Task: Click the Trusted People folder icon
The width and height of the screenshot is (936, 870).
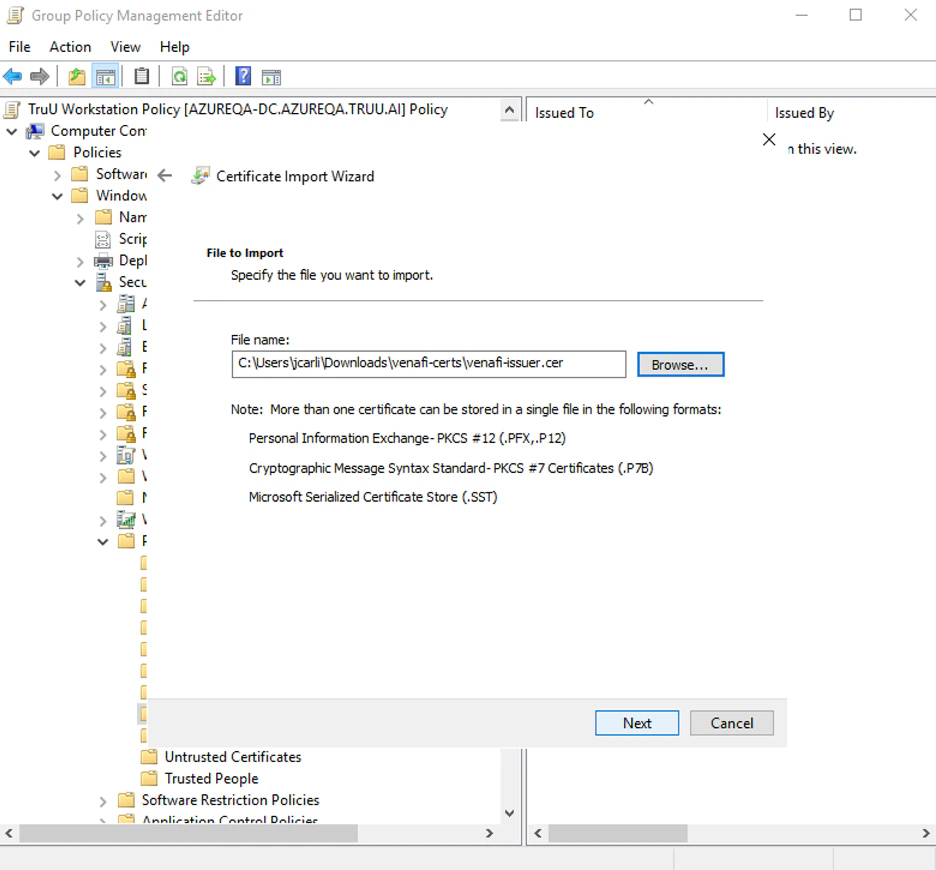Action: tap(149, 778)
